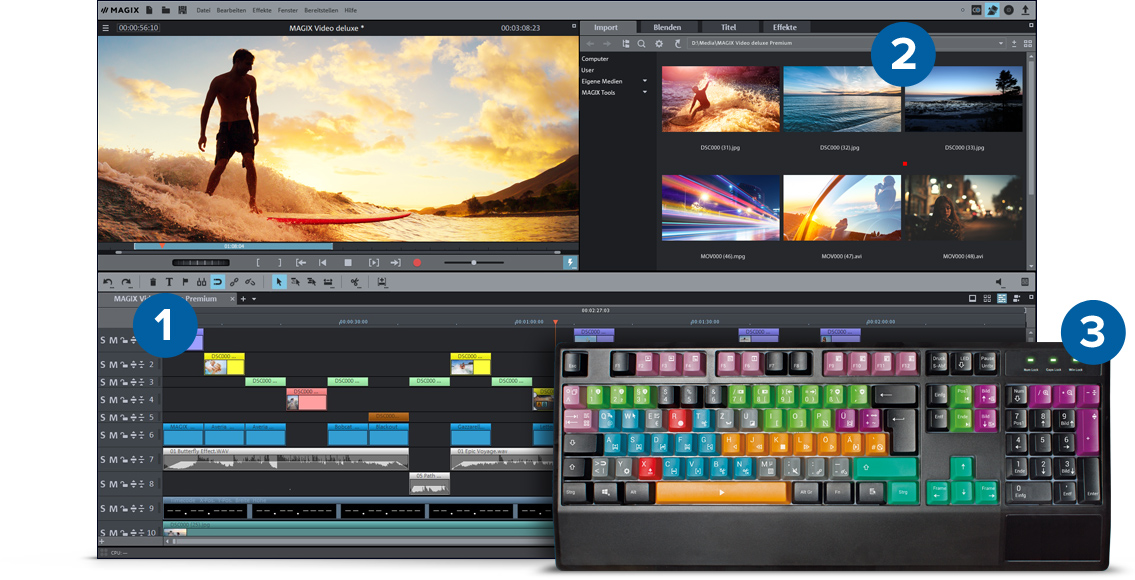The width and height of the screenshot is (1135, 580).
Task: Start recording with the red record button
Action: pyautogui.click(x=417, y=263)
